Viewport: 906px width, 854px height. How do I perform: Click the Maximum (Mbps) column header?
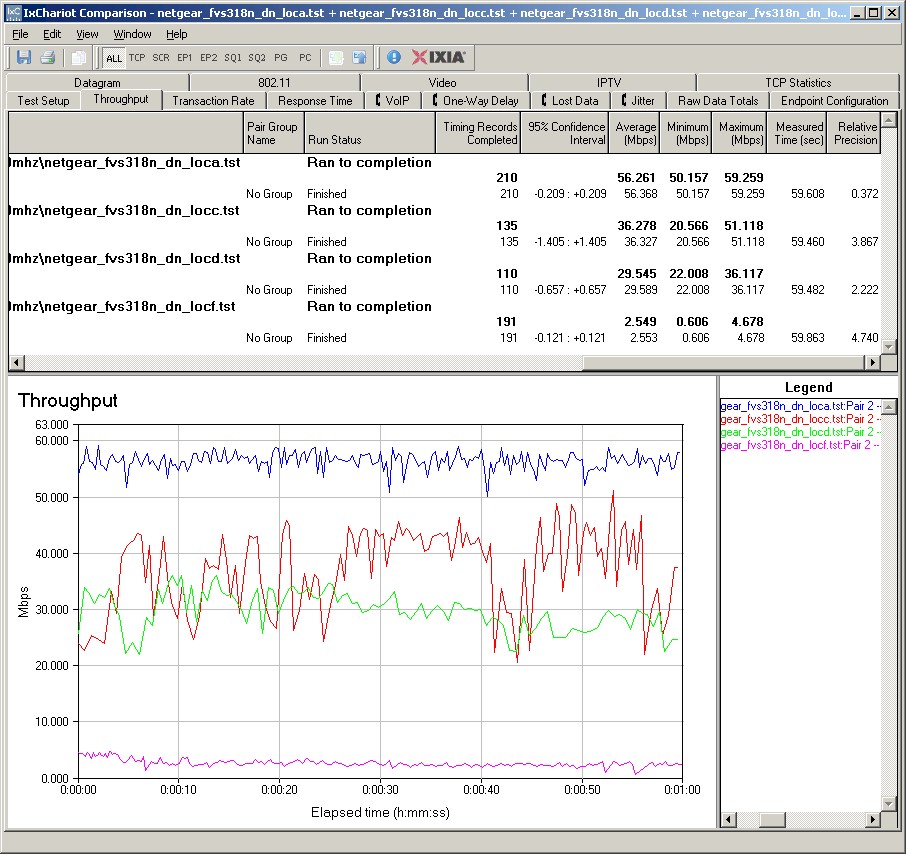739,133
